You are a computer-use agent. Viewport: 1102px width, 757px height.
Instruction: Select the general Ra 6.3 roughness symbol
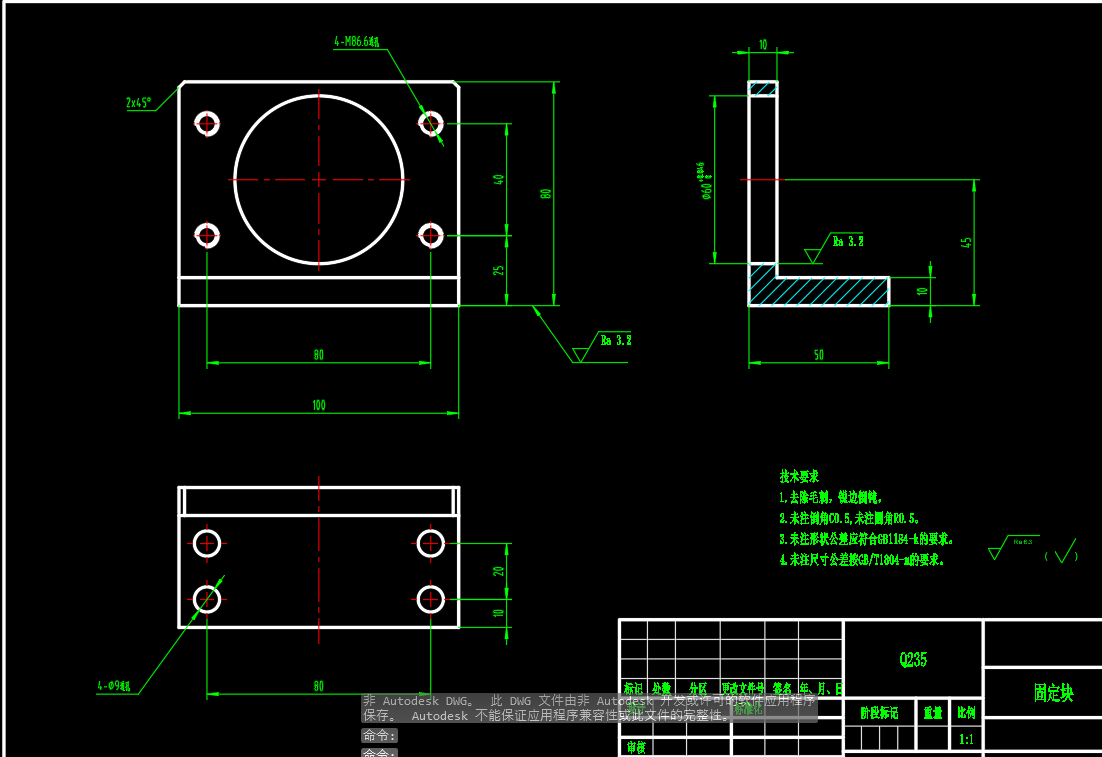pos(1013,548)
